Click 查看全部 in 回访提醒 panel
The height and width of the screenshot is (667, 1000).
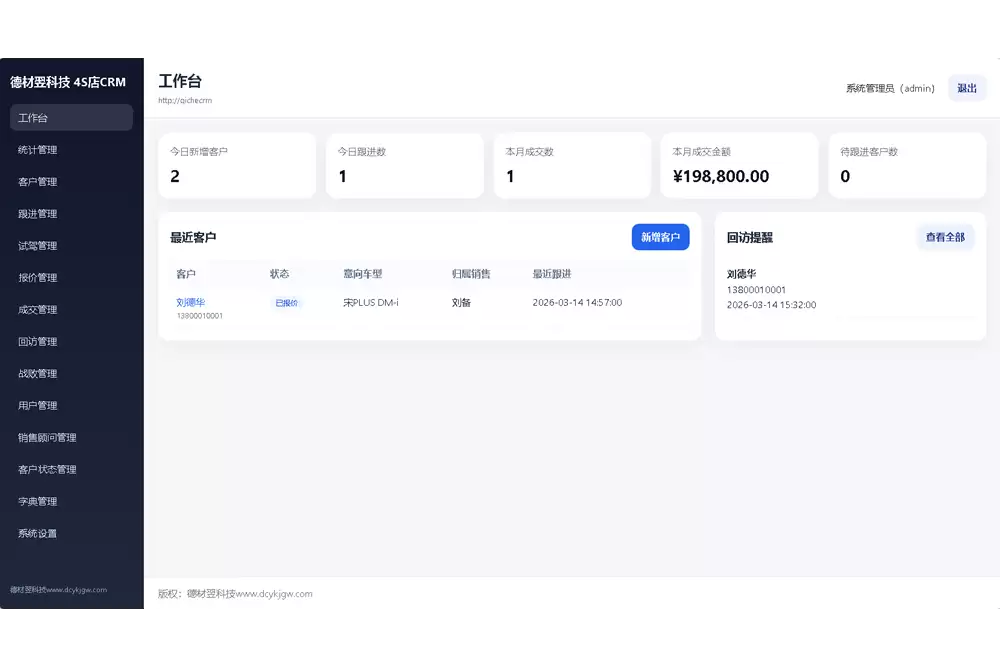pos(945,237)
